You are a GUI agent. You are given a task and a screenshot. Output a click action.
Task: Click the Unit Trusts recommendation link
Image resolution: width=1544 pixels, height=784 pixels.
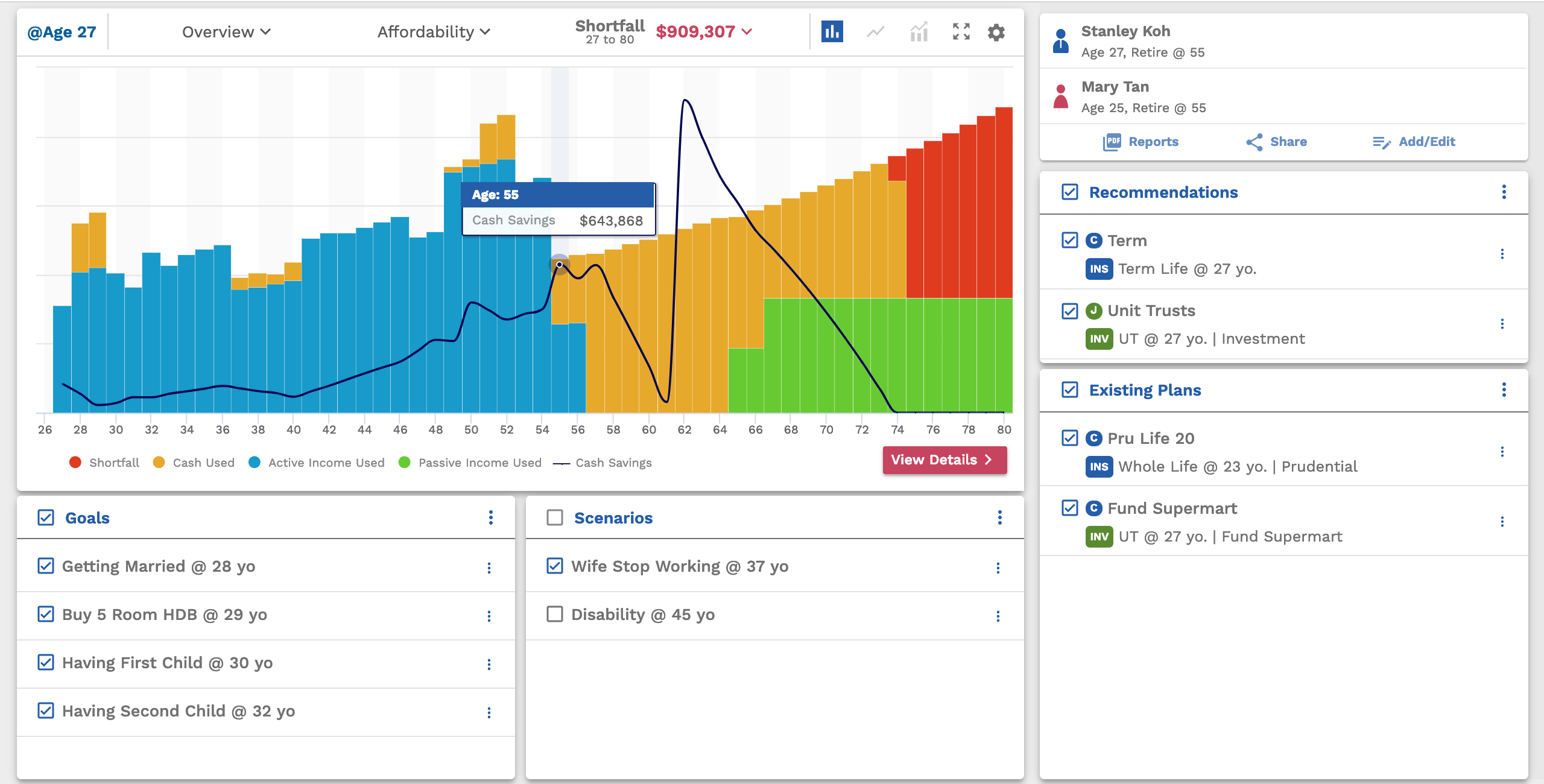tap(1152, 311)
